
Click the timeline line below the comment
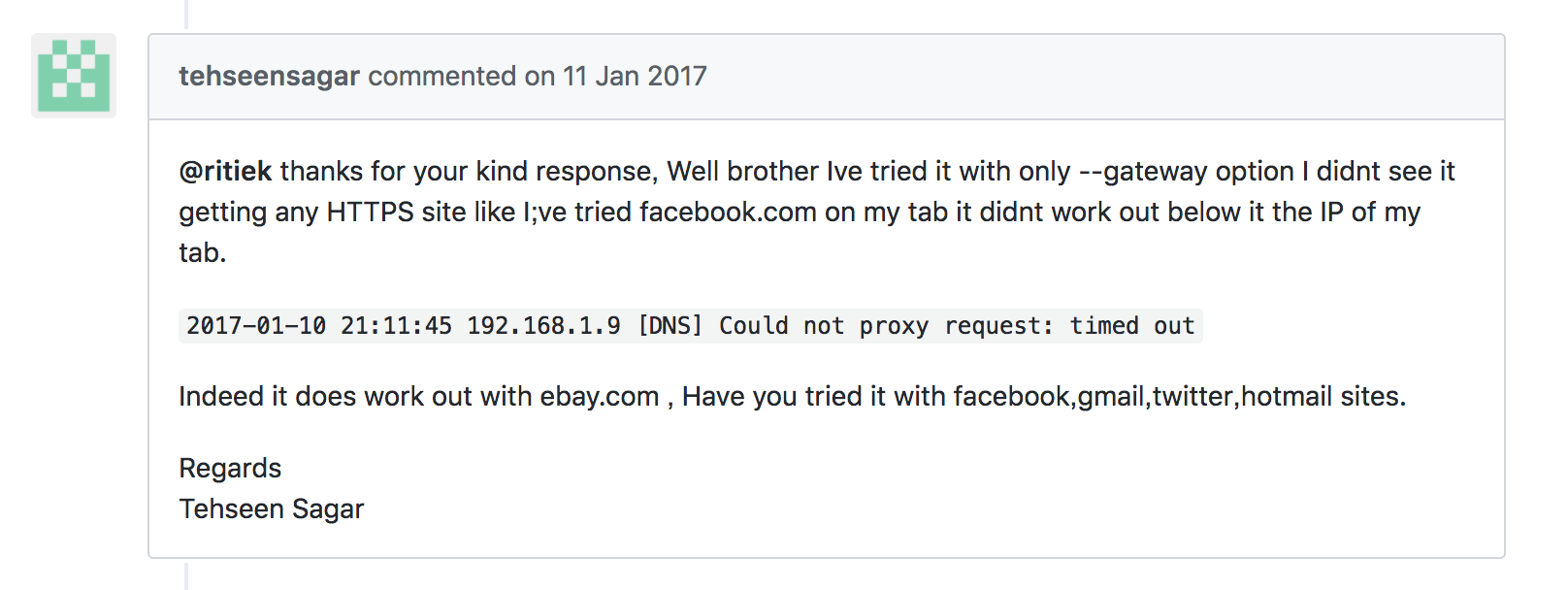[x=185, y=575]
